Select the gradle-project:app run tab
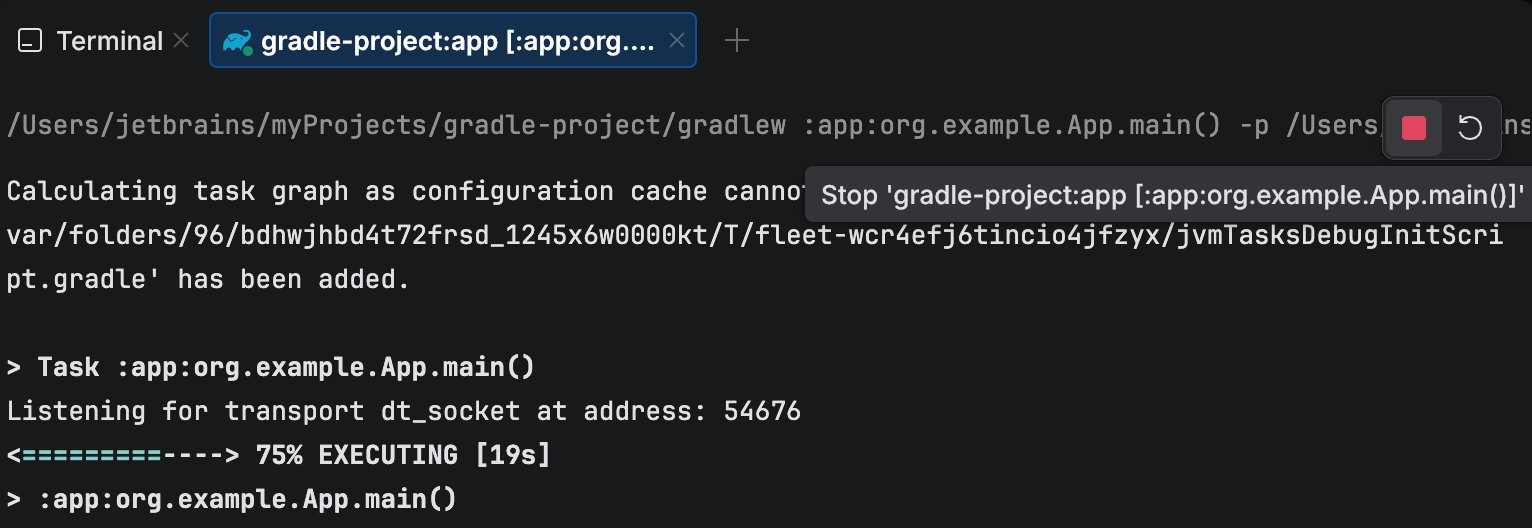The width and height of the screenshot is (1532, 528). [x=456, y=41]
